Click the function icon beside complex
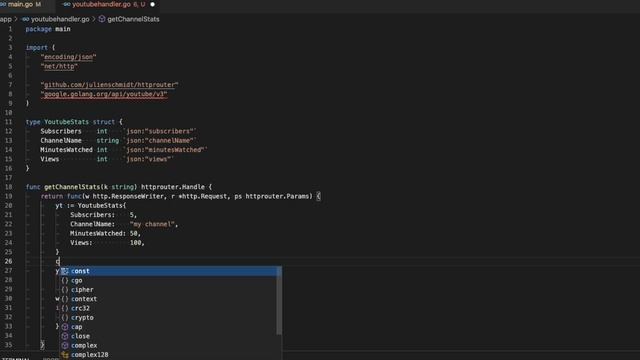Viewport: 640px width, 360px height. pyautogui.click(x=64, y=346)
